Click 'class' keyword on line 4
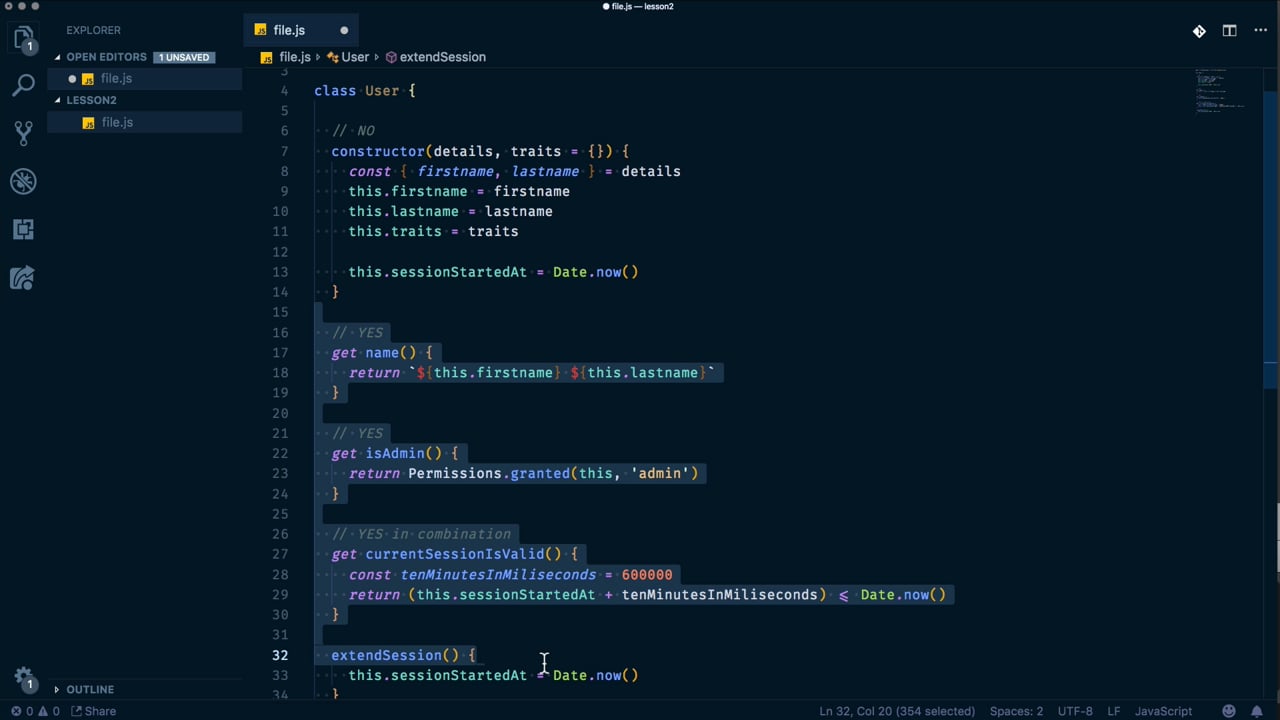The width and height of the screenshot is (1280, 720). tap(335, 91)
